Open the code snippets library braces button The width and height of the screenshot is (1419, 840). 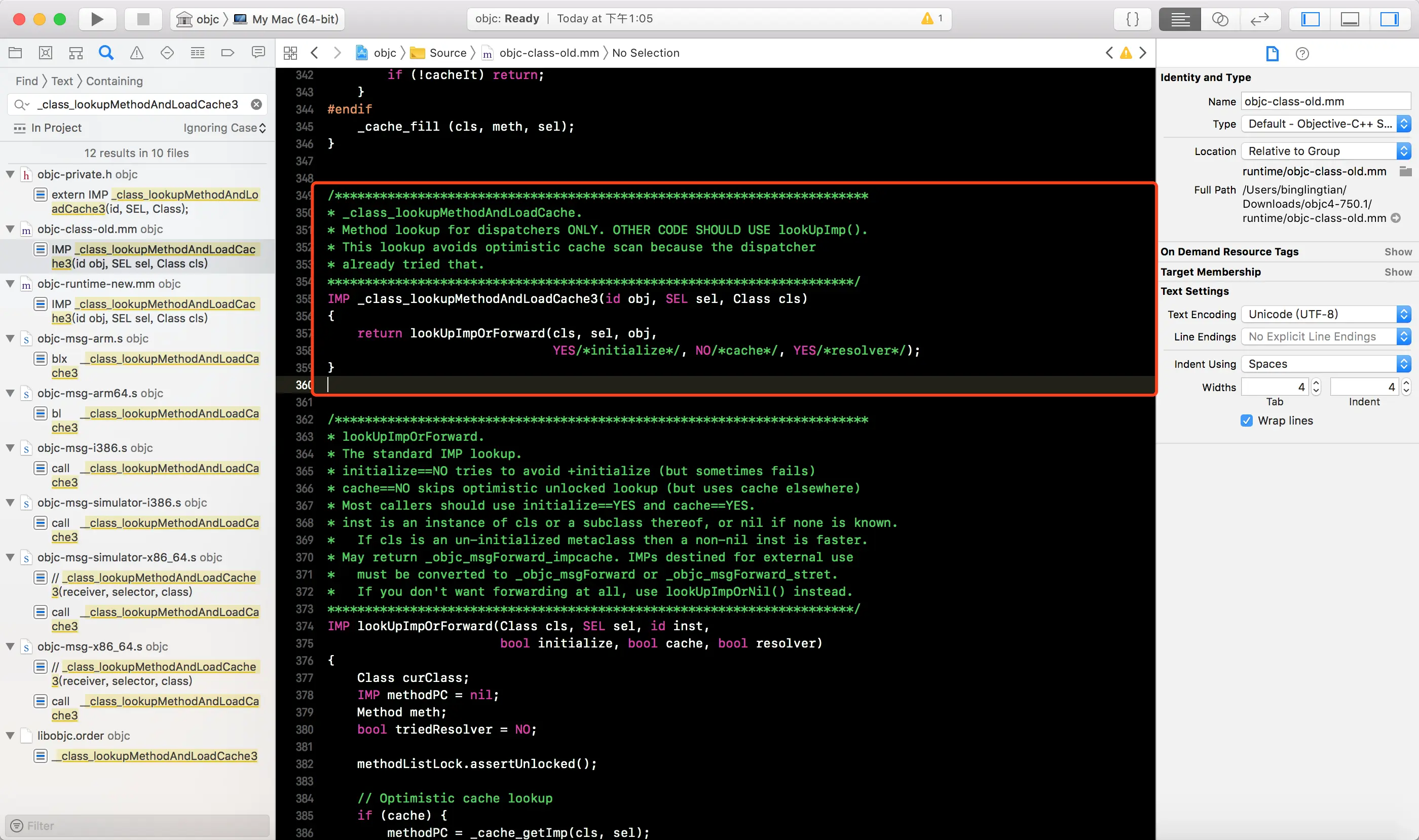pos(1133,19)
